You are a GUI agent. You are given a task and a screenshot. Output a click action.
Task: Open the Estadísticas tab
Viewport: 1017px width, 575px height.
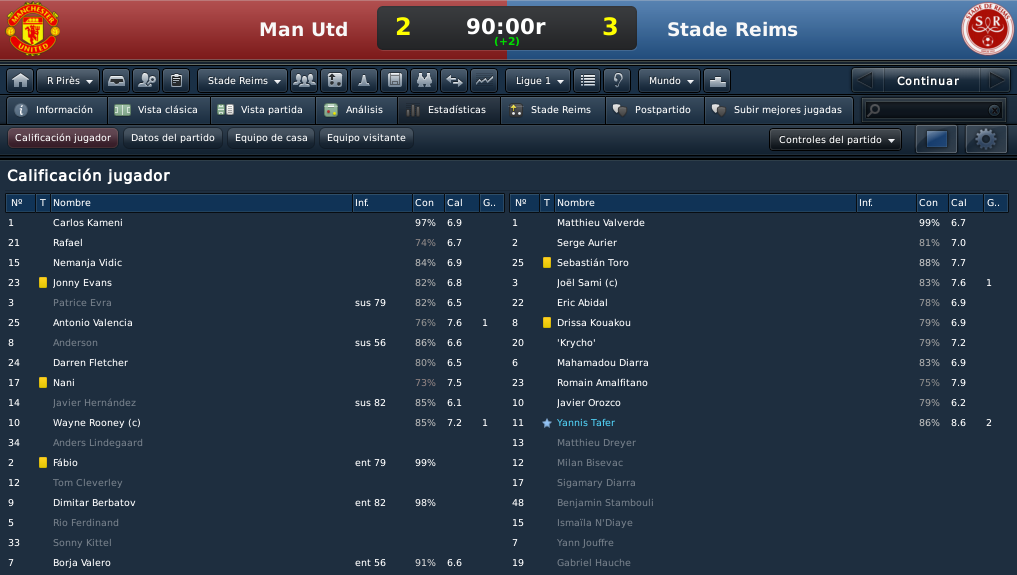[449, 110]
